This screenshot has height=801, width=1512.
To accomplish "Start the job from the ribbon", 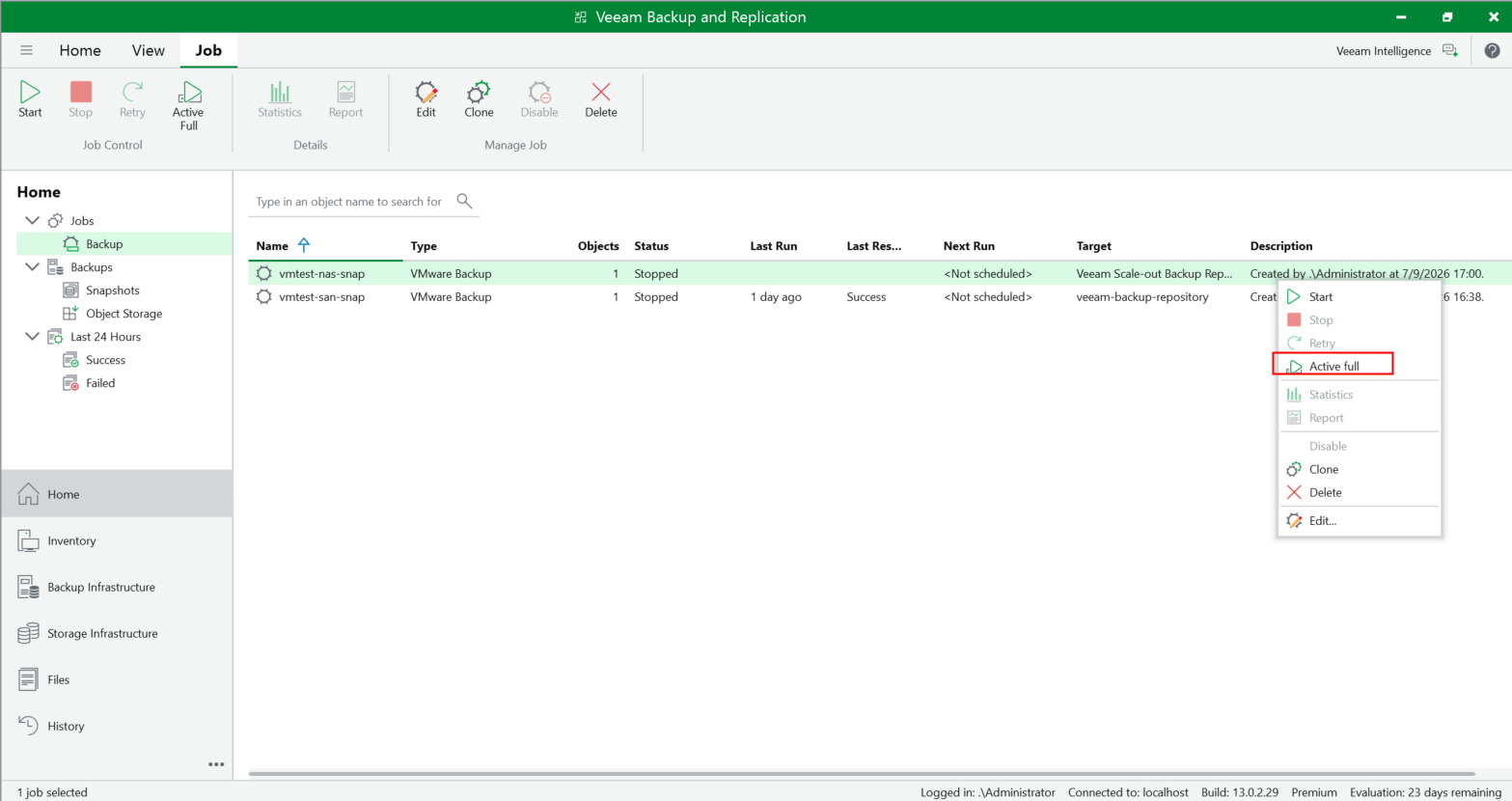I will (30, 99).
